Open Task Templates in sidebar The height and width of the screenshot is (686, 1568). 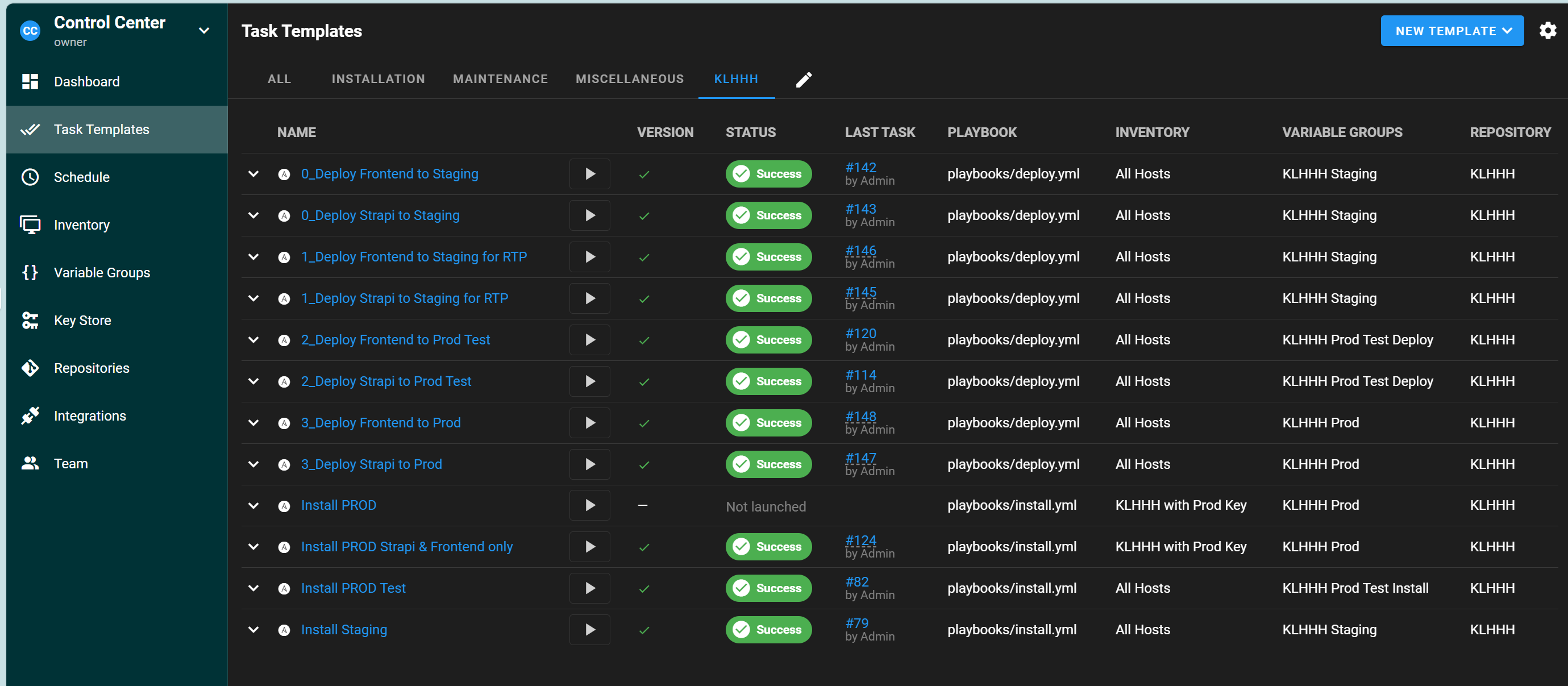117,130
